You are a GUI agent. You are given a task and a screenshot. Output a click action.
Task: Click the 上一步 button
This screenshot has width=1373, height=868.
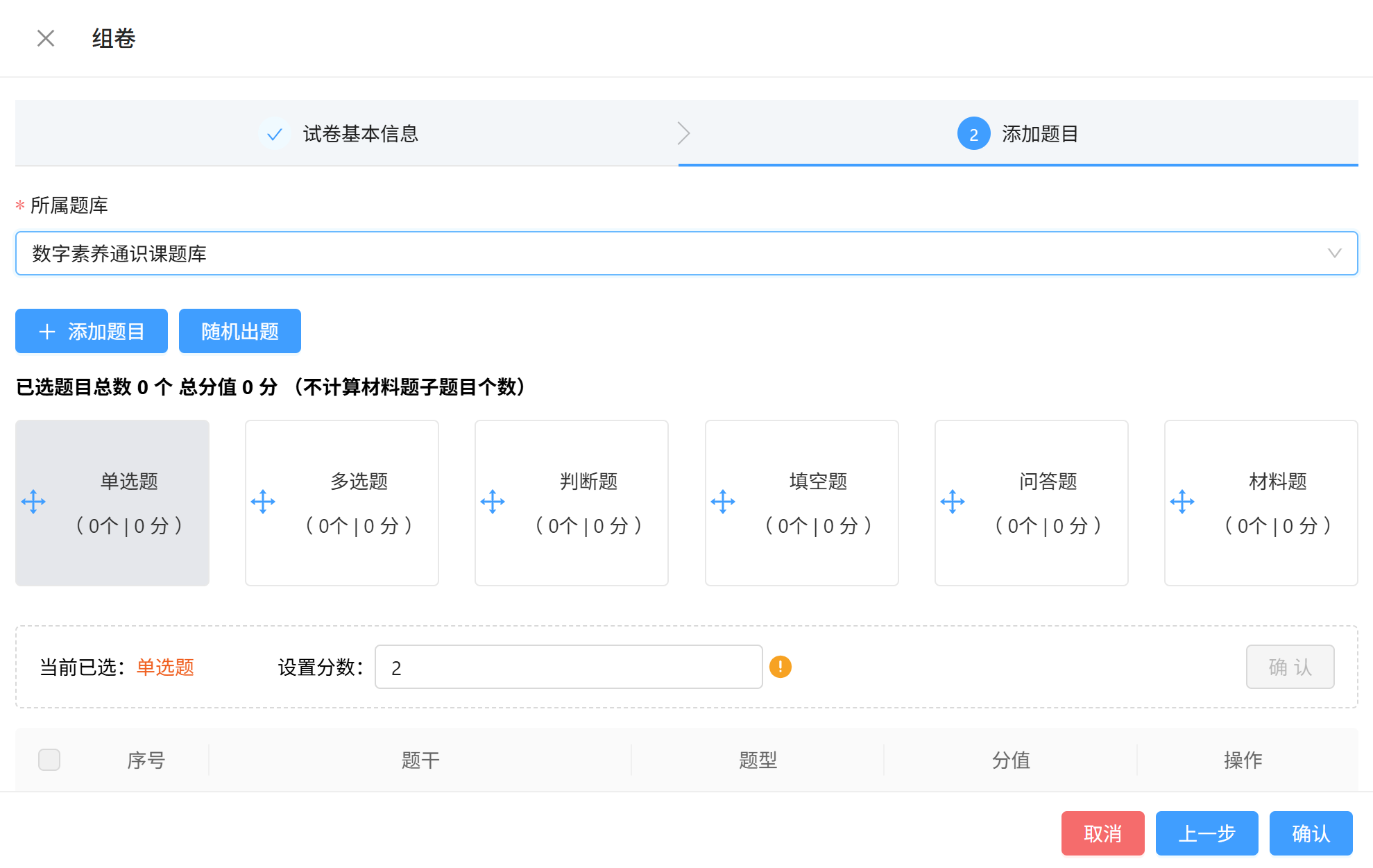pyautogui.click(x=1206, y=833)
